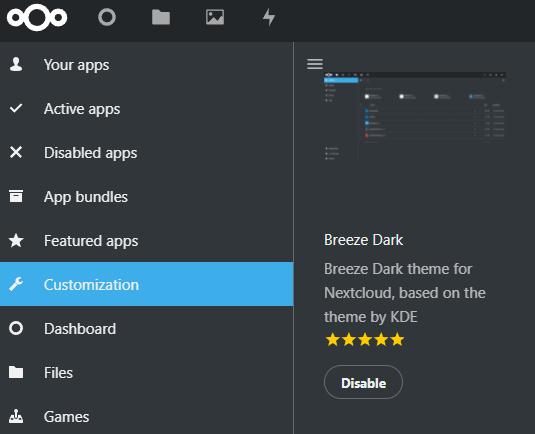
Task: Toggle the hamburger navigation menu icon
Action: tap(315, 64)
